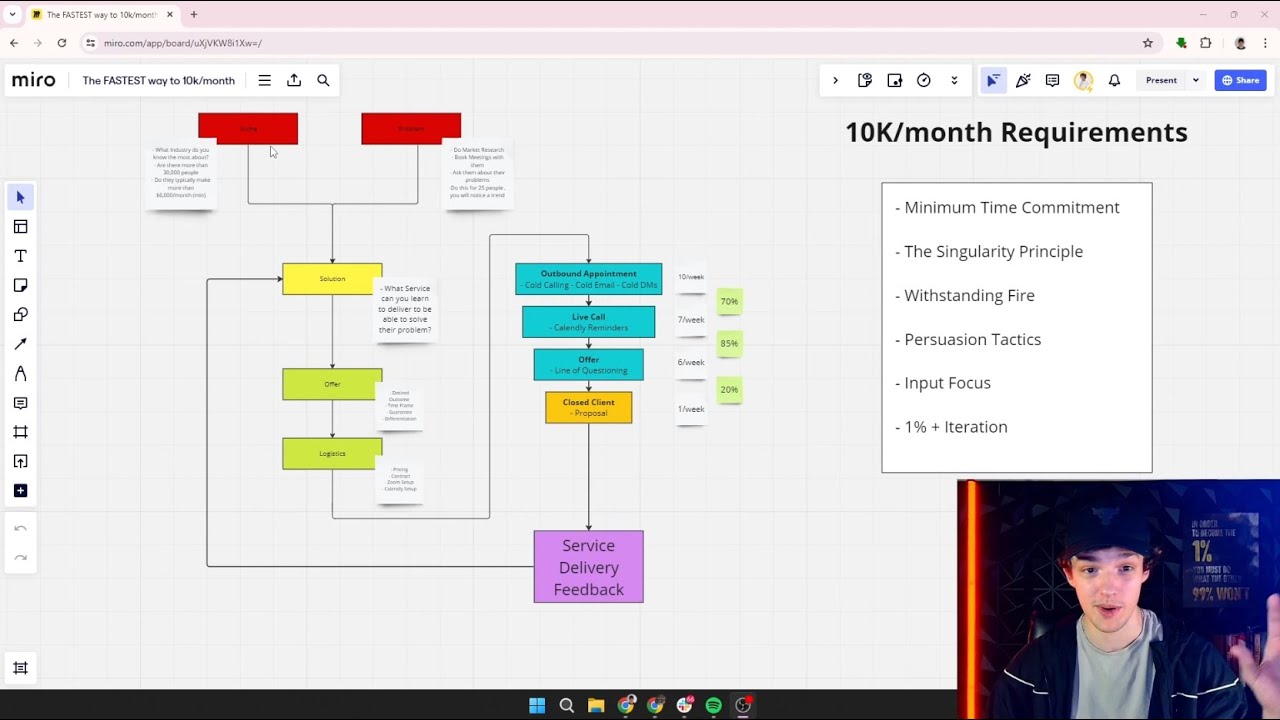Select the red Niche box
Viewport: 1280px width, 720px height.
click(x=248, y=128)
